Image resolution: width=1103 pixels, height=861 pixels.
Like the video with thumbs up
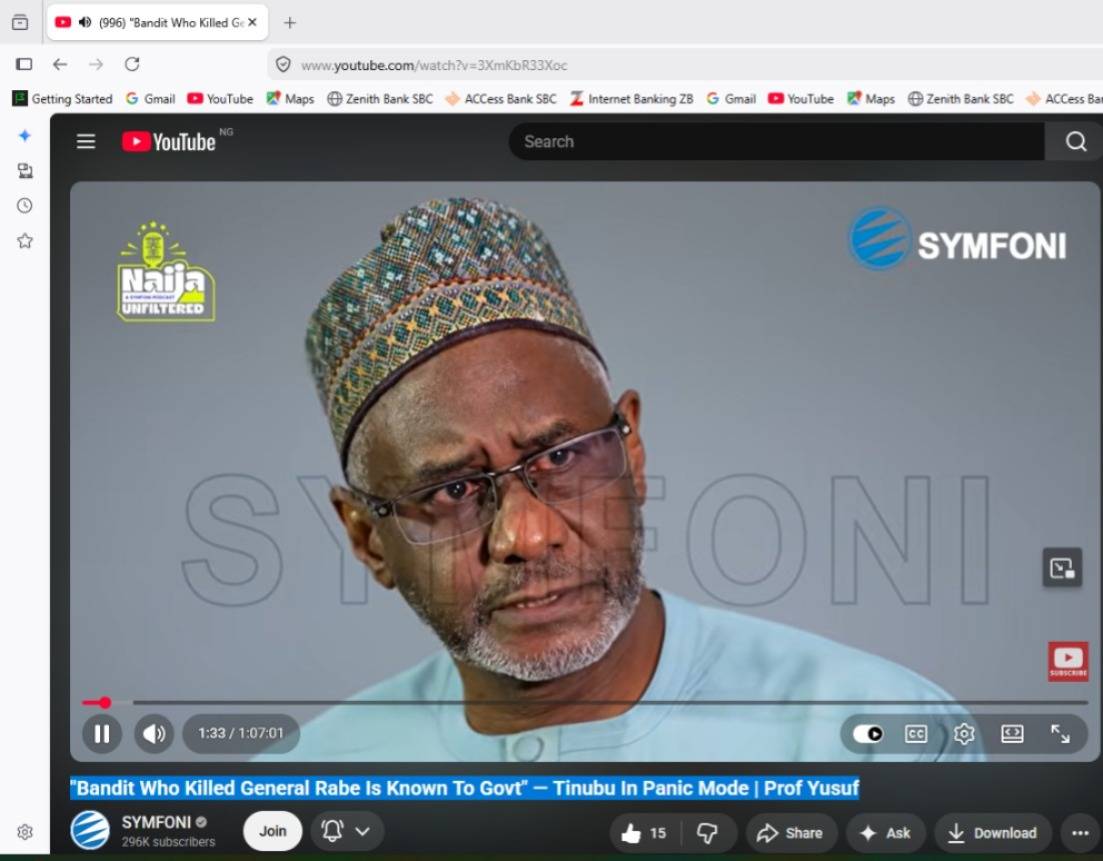pos(644,833)
